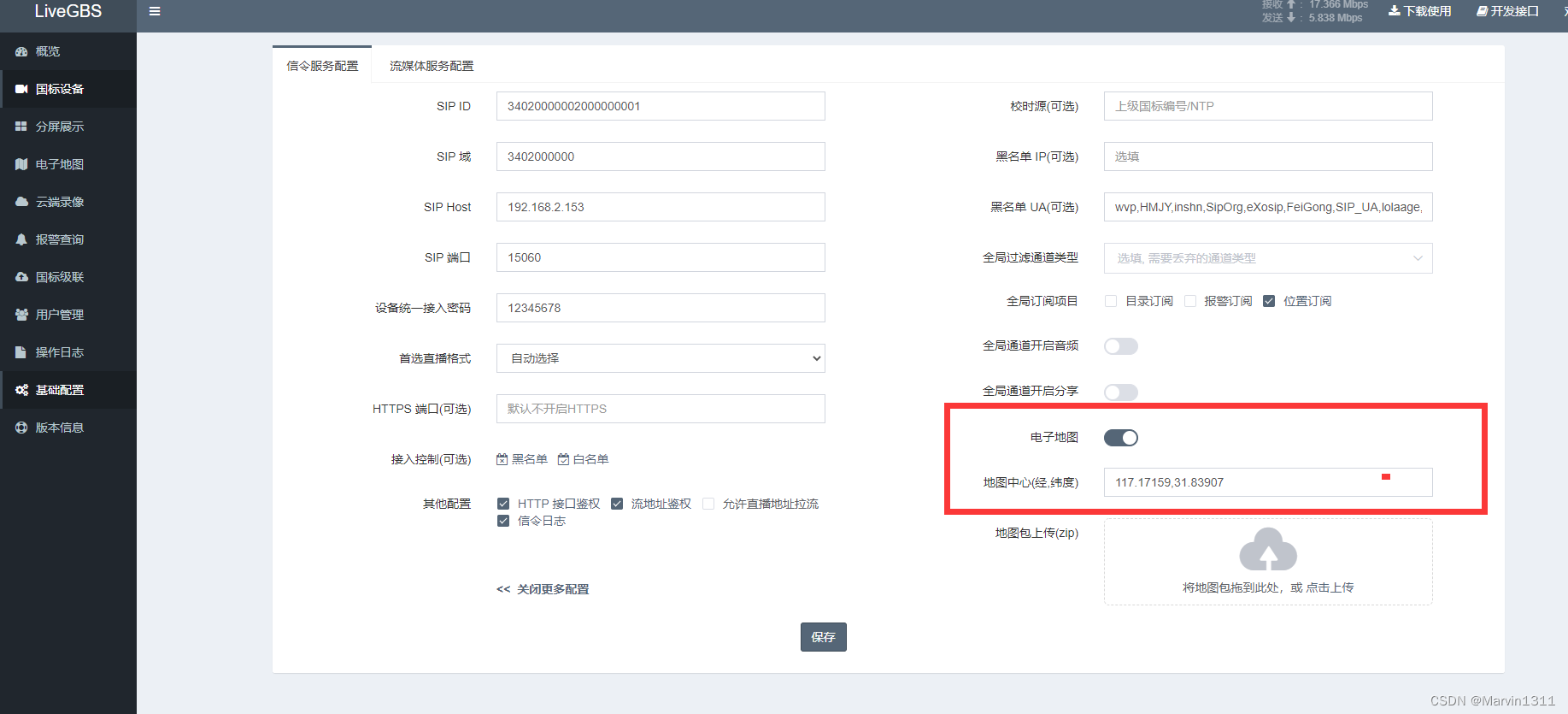The height and width of the screenshot is (714, 1568).
Task: Open 首选直播格式 dropdown
Action: (x=661, y=358)
